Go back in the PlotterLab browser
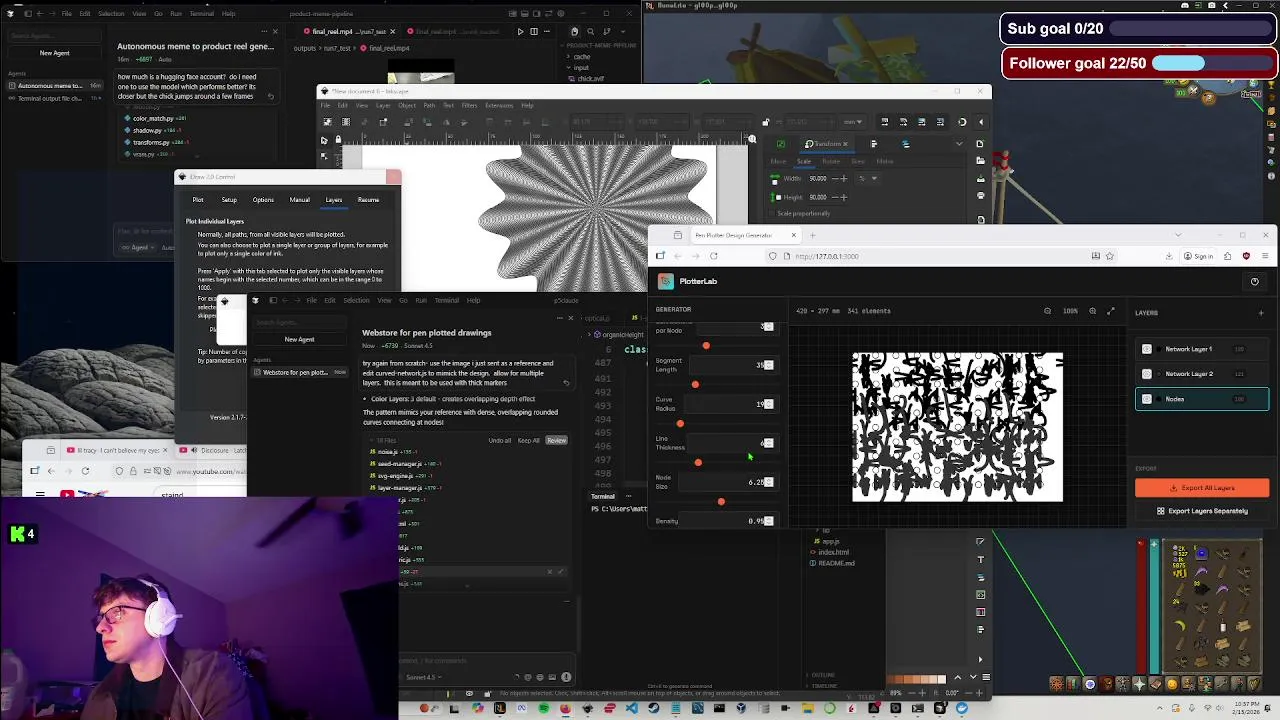This screenshot has width=1280, height=720. pyautogui.click(x=678, y=256)
